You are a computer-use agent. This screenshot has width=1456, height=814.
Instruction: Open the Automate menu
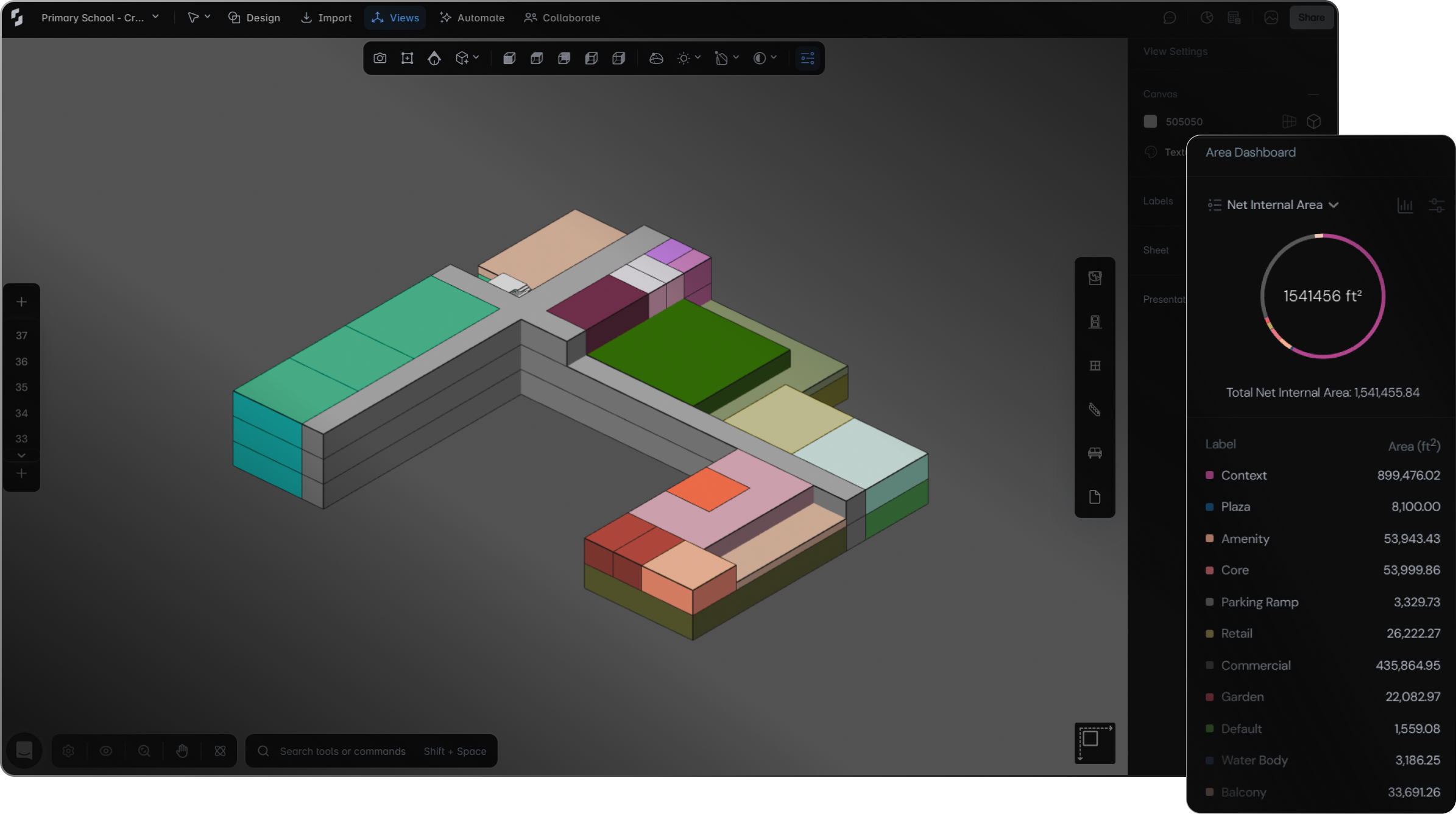coord(472,18)
